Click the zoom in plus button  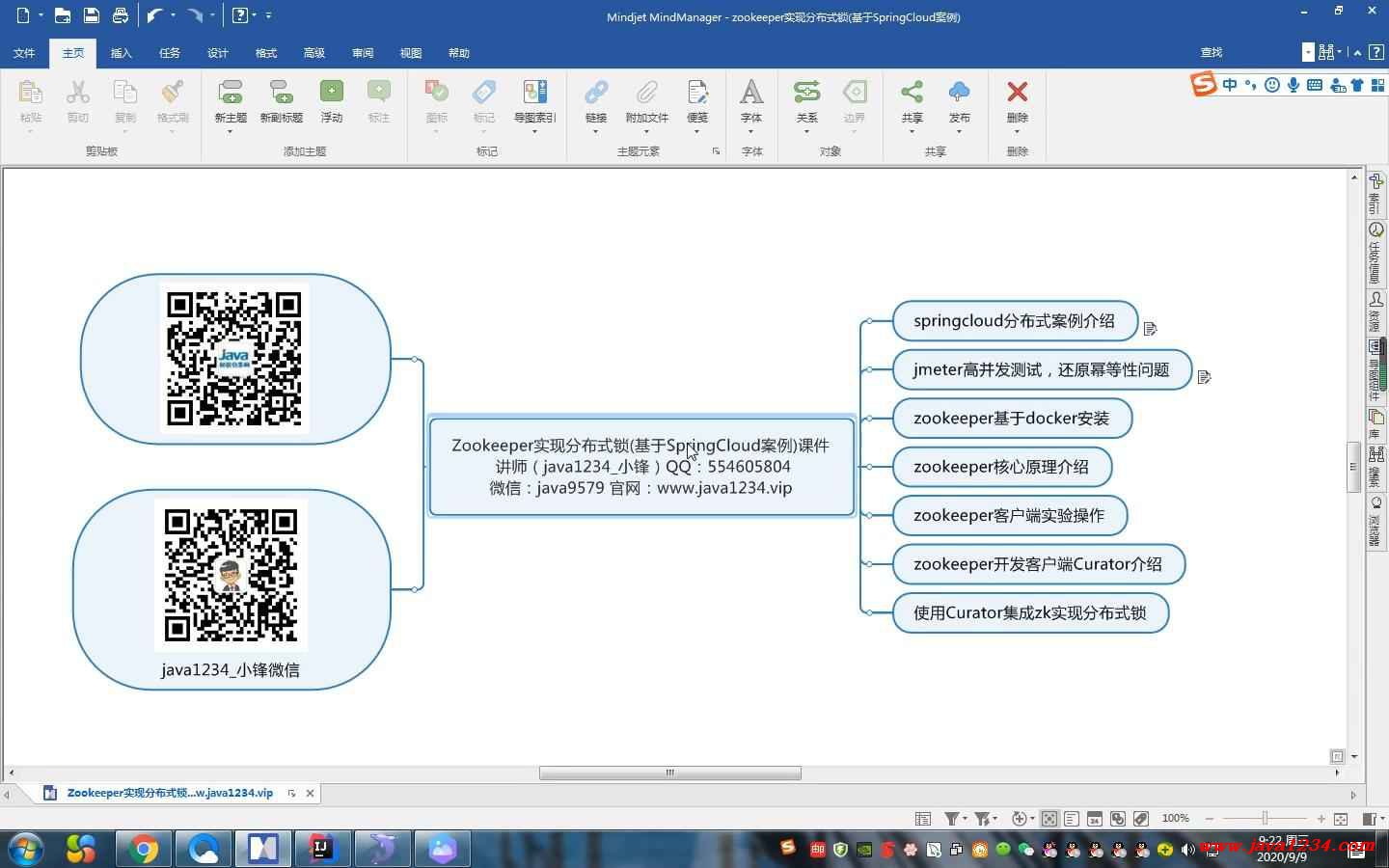tap(1321, 818)
